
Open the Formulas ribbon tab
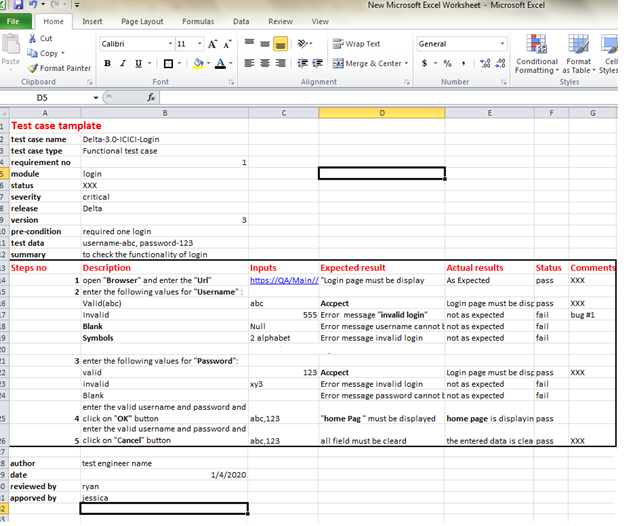pyautogui.click(x=197, y=21)
